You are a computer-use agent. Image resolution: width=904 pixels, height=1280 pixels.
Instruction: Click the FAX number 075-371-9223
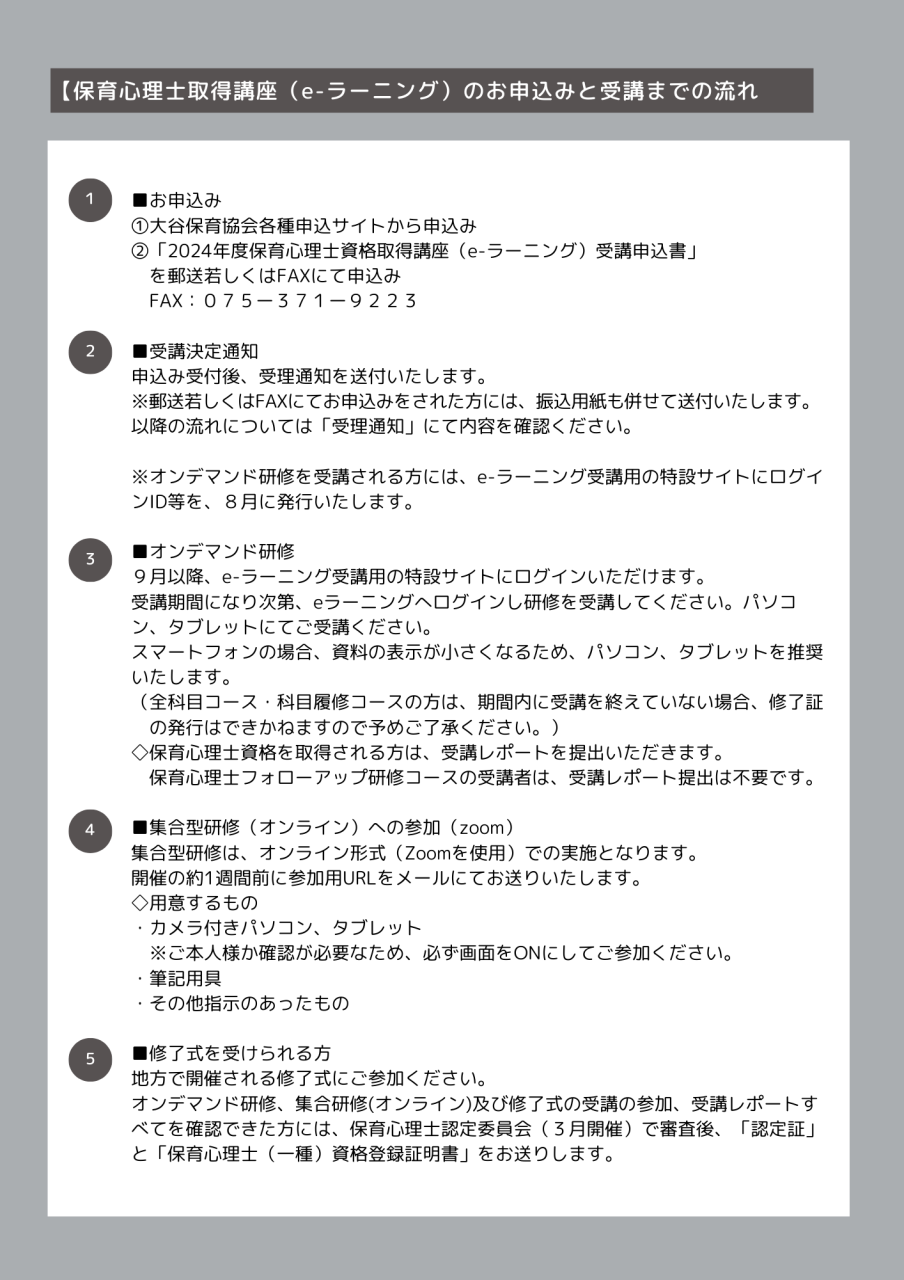(283, 301)
